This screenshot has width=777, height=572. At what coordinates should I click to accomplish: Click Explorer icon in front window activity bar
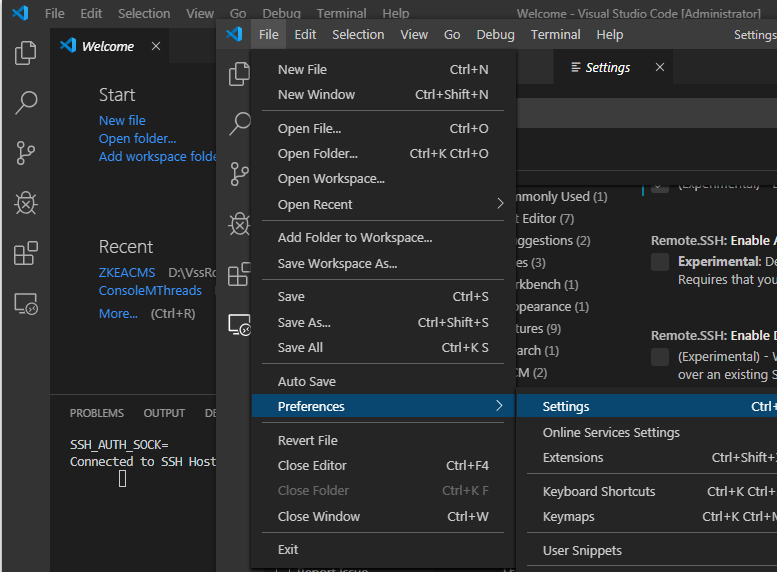(x=239, y=74)
